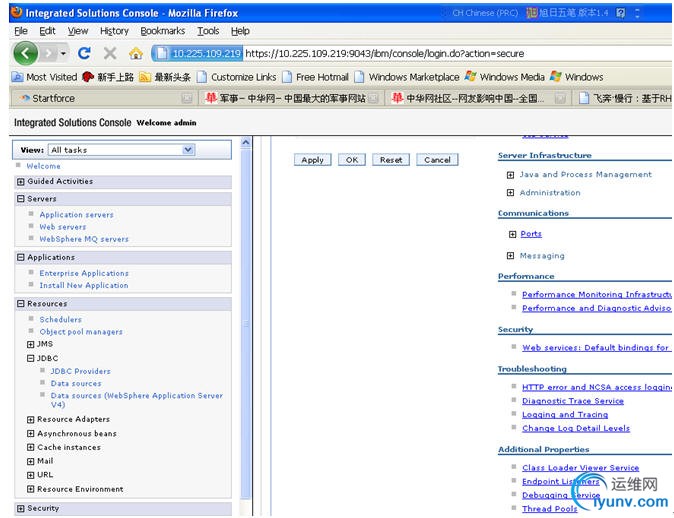Open the Tools menu

tap(208, 31)
